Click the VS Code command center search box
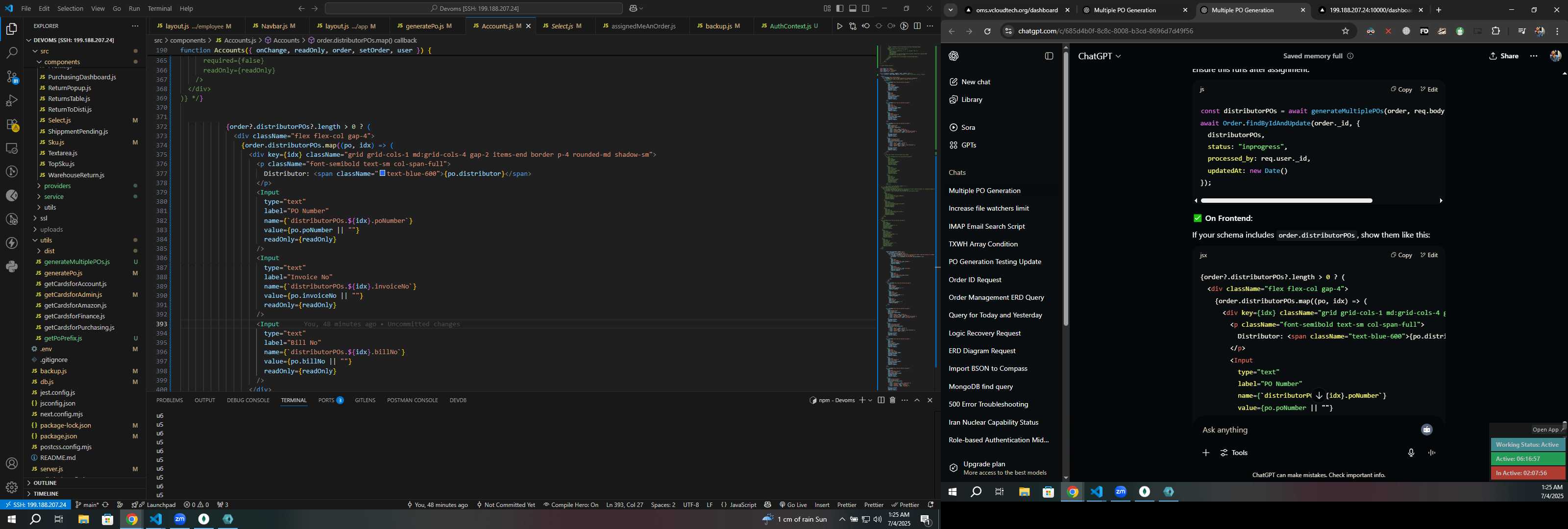1568x529 pixels. 473,8
